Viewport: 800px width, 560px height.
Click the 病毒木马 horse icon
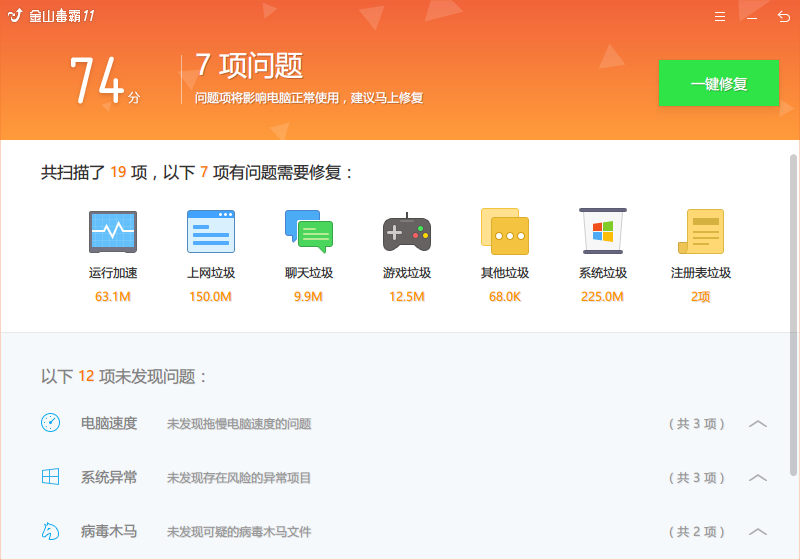(x=51, y=531)
